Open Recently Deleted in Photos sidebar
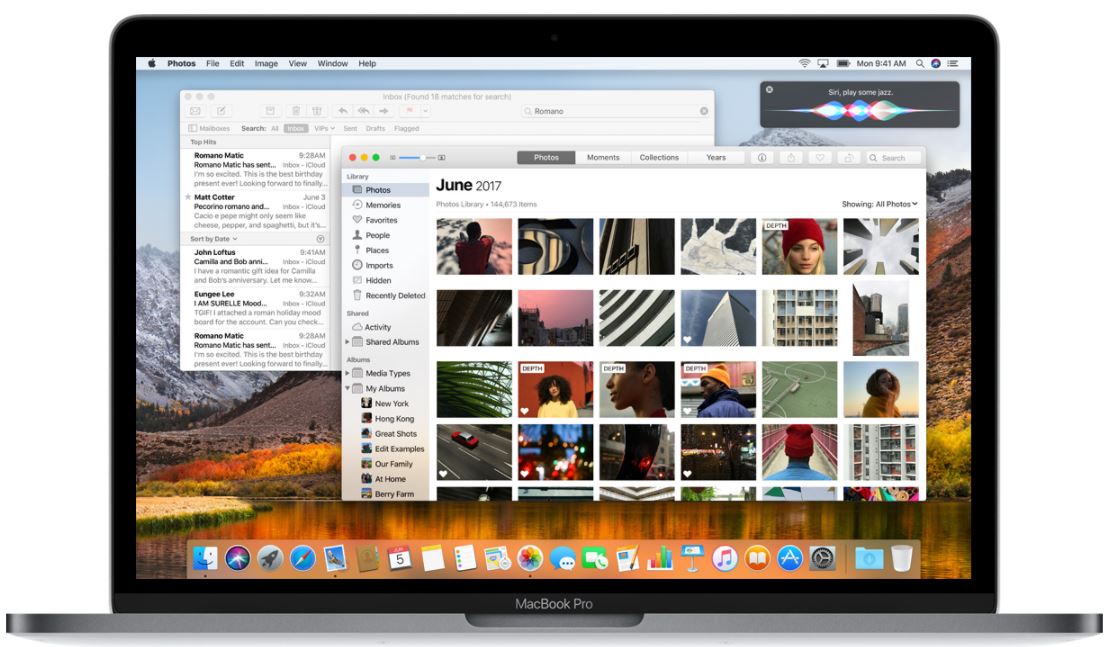1108x647 pixels. pyautogui.click(x=395, y=296)
